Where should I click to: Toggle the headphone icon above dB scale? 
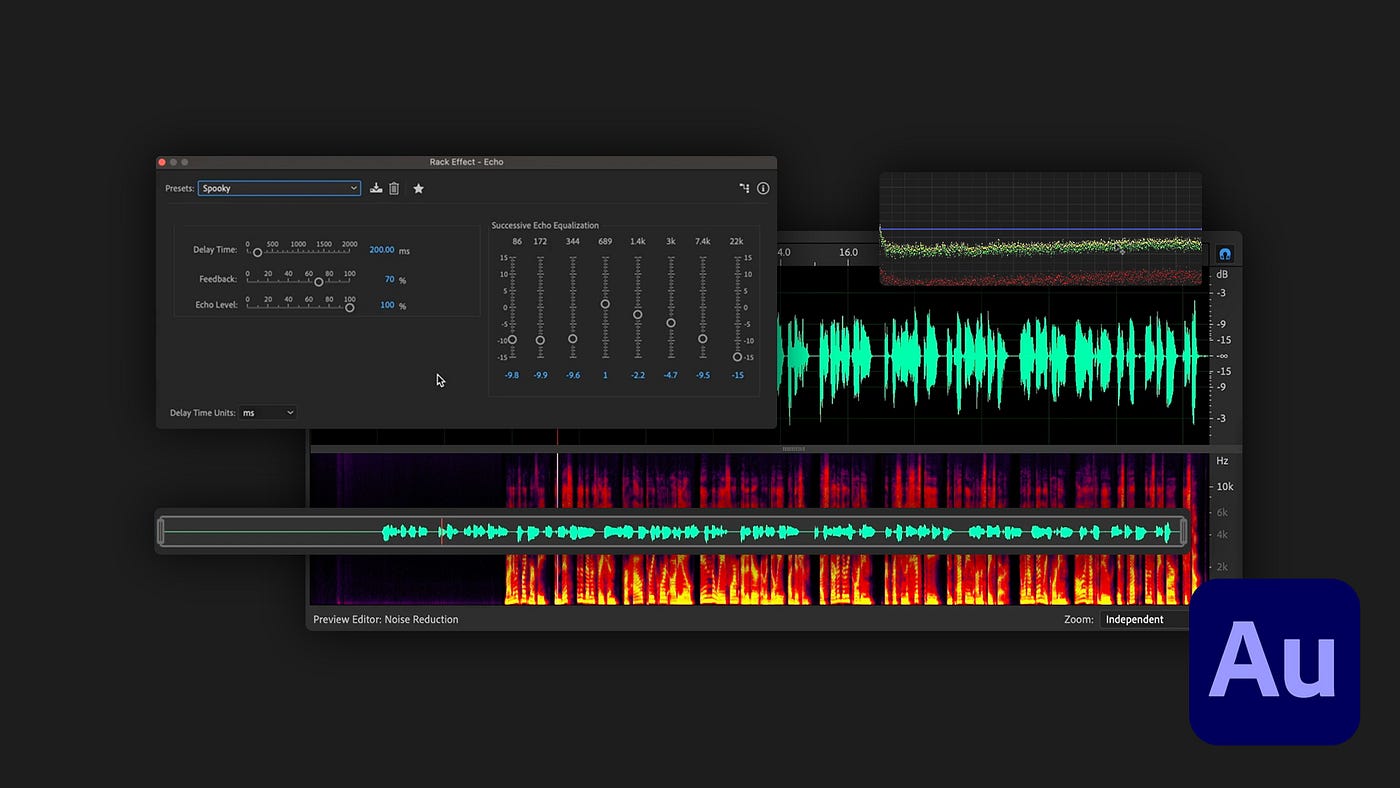tap(1225, 254)
